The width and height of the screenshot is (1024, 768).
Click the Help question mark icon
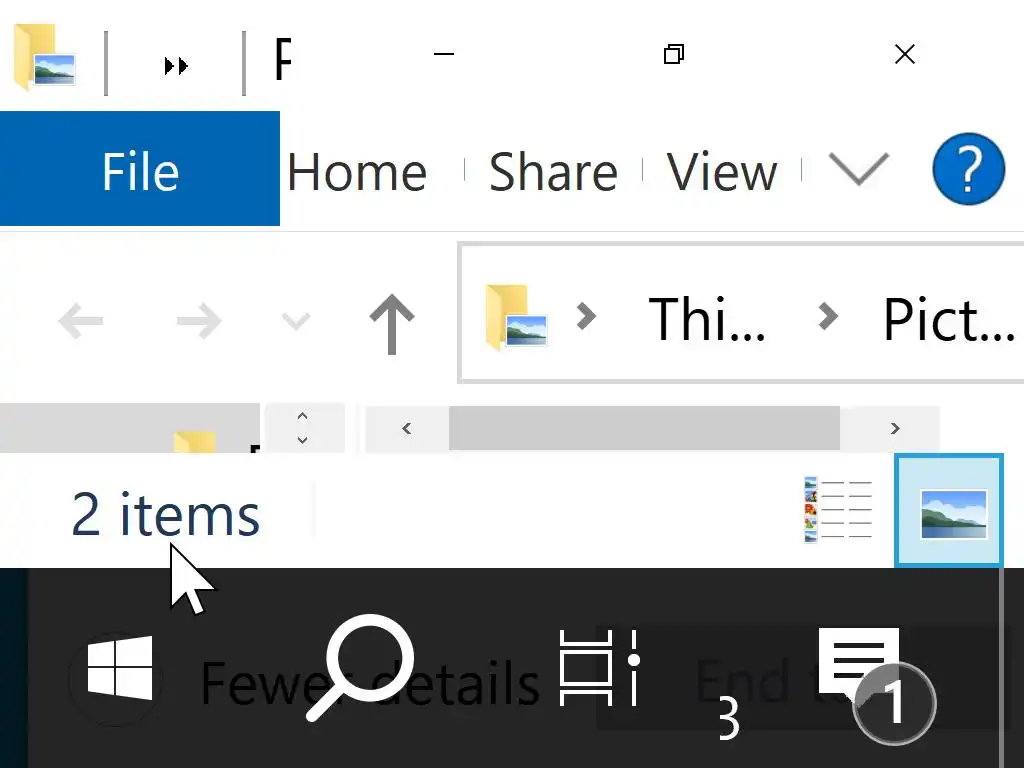pyautogui.click(x=968, y=170)
